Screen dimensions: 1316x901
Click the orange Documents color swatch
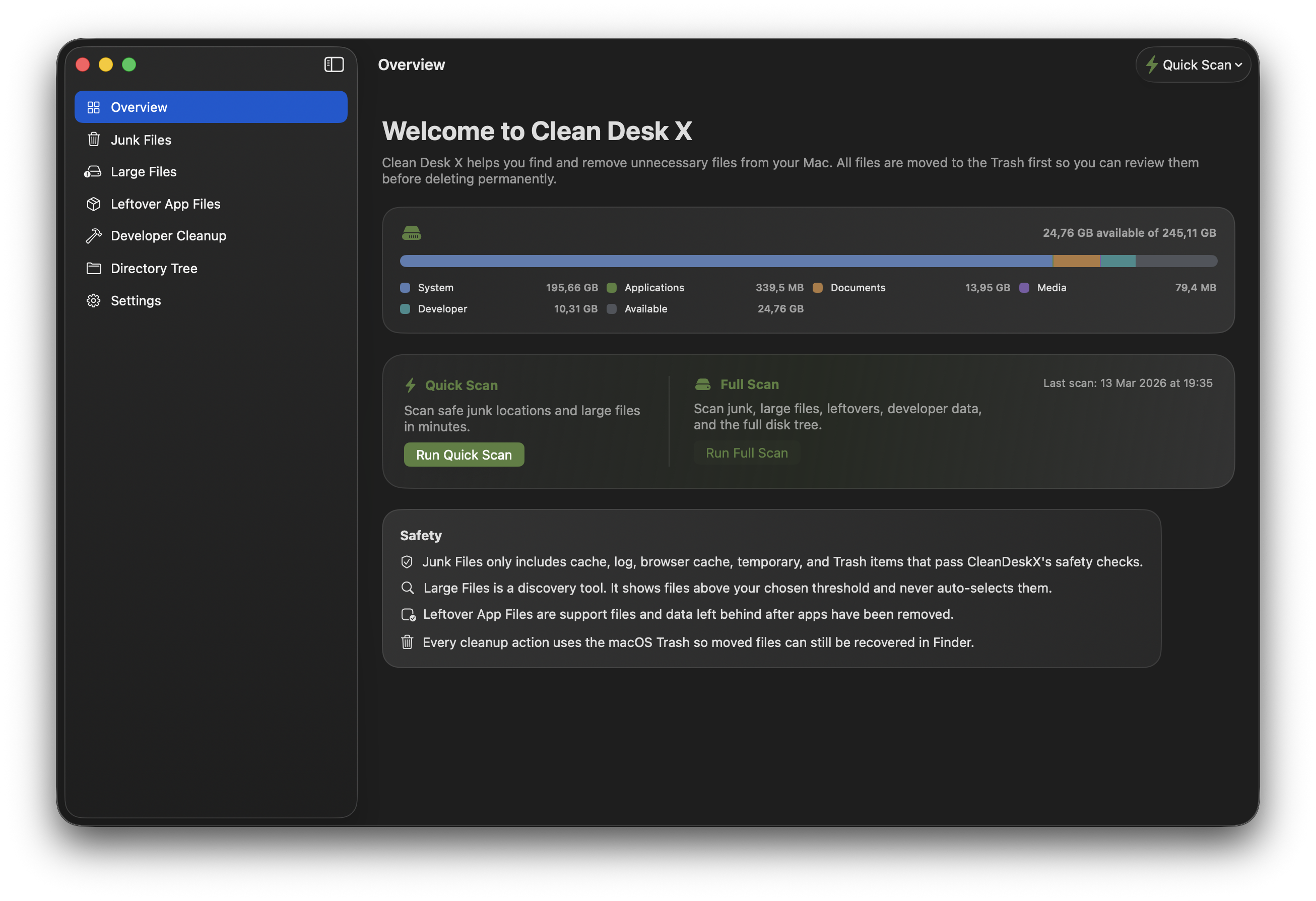818,288
